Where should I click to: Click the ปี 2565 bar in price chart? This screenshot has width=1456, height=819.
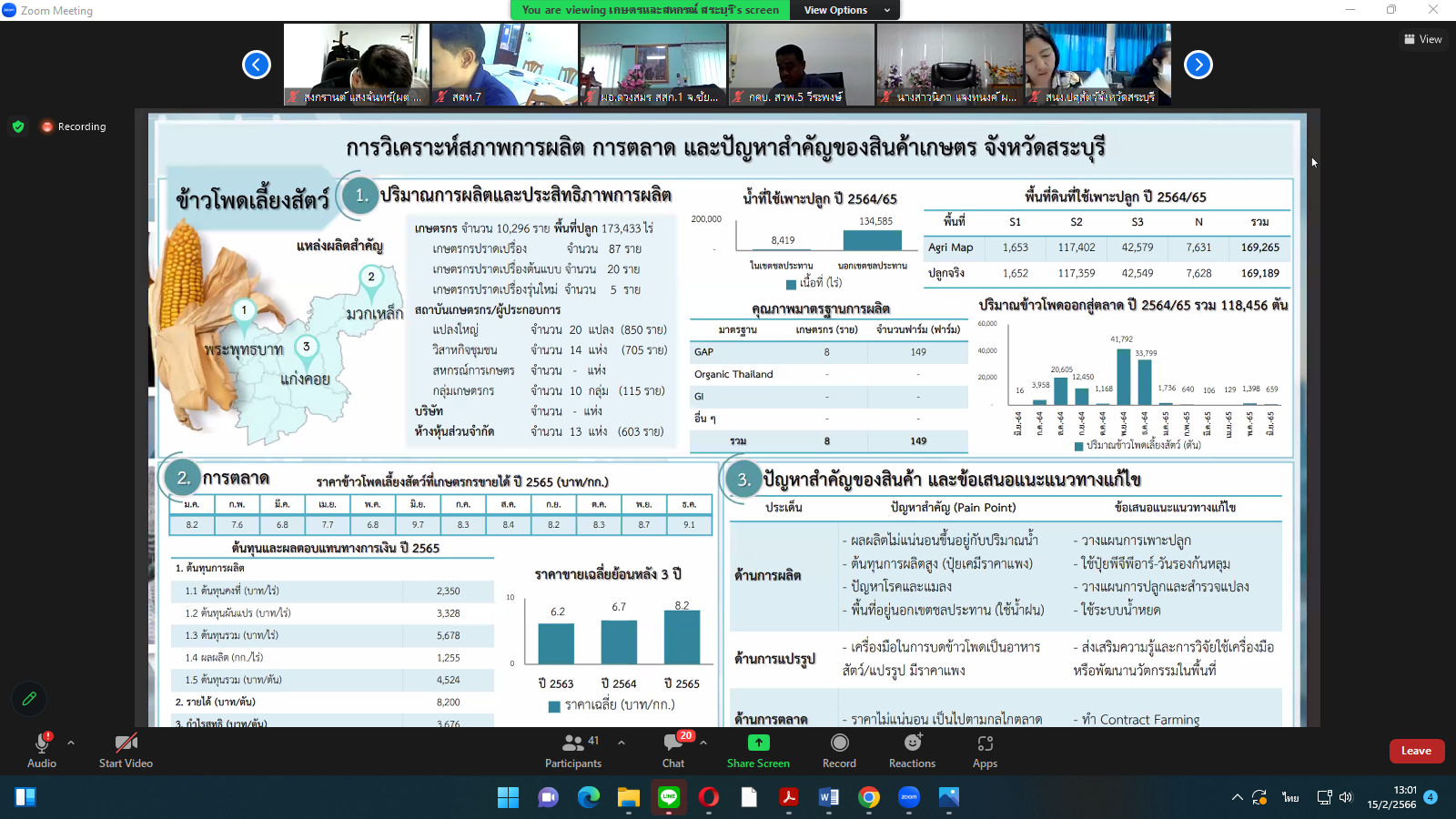(682, 637)
